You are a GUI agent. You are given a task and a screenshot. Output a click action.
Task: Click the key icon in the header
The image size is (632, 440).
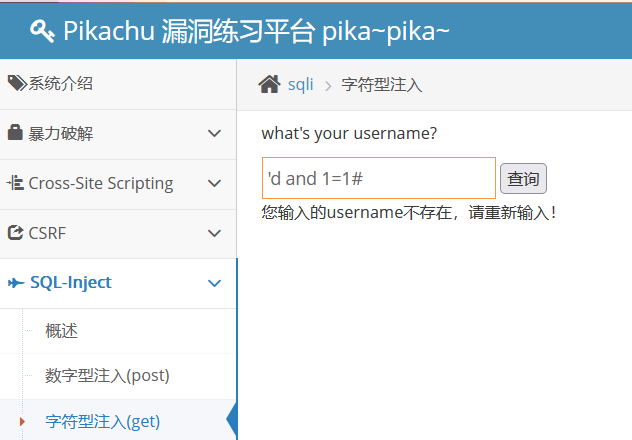pos(43,31)
